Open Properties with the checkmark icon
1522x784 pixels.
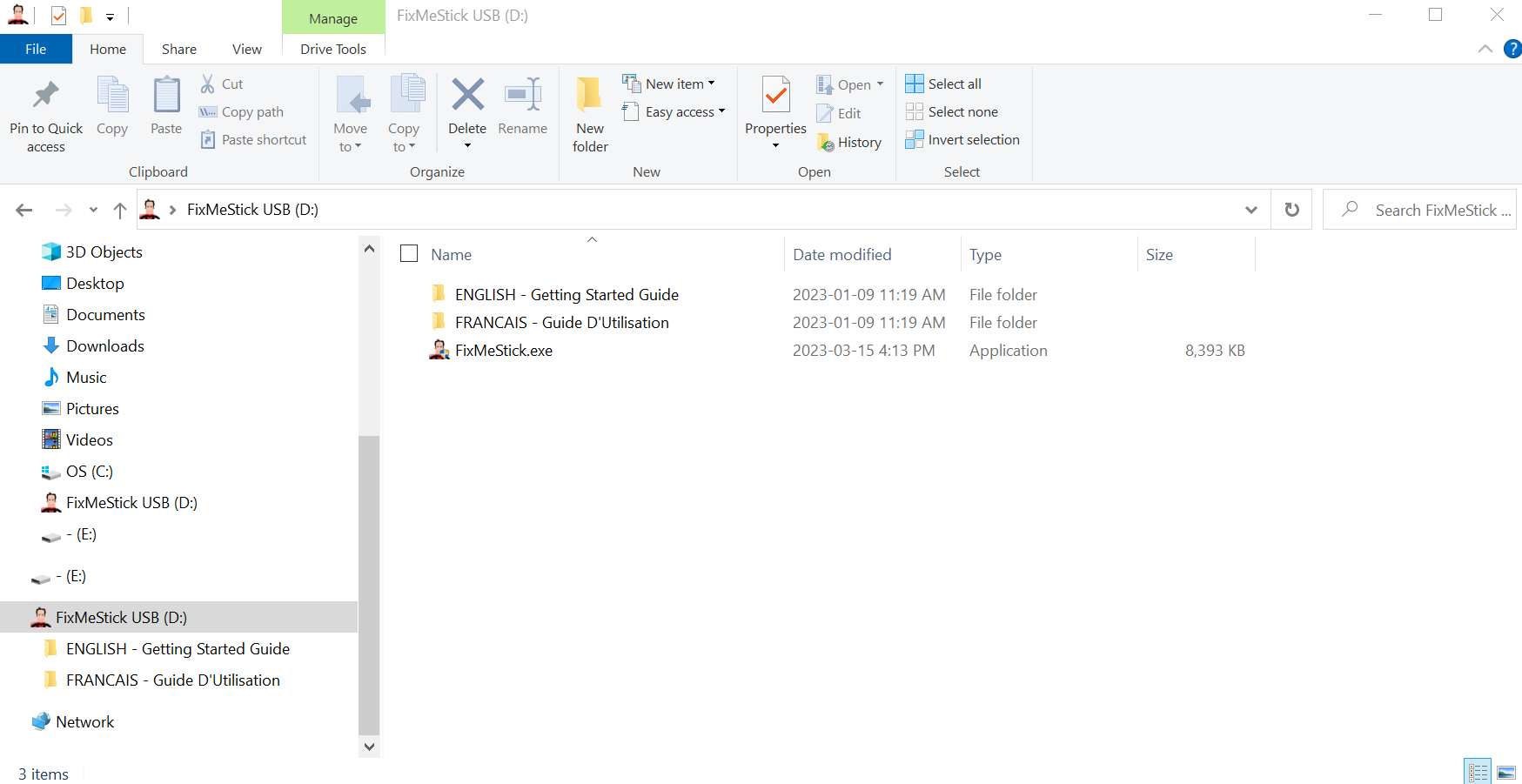pyautogui.click(x=776, y=95)
